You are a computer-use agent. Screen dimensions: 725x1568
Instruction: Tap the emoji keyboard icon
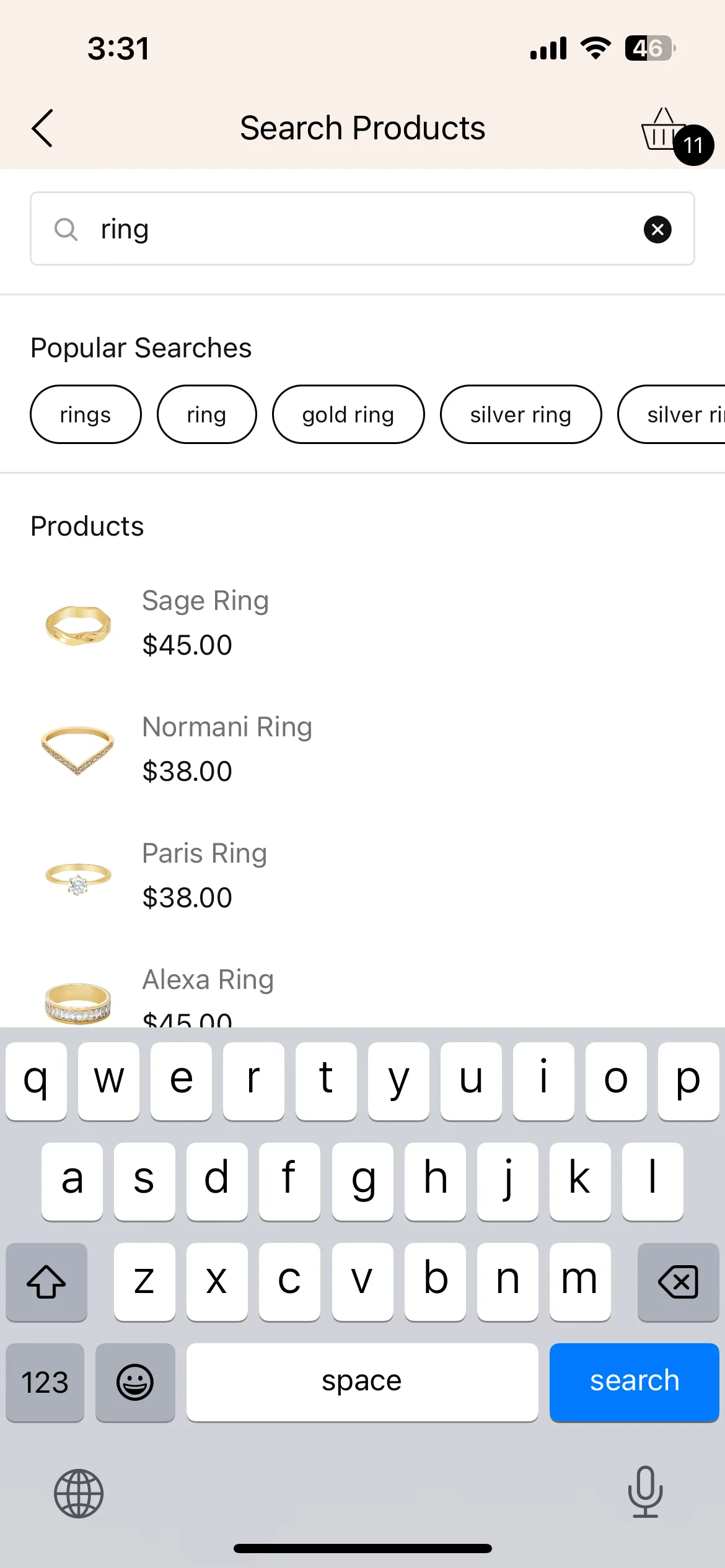pos(135,1382)
